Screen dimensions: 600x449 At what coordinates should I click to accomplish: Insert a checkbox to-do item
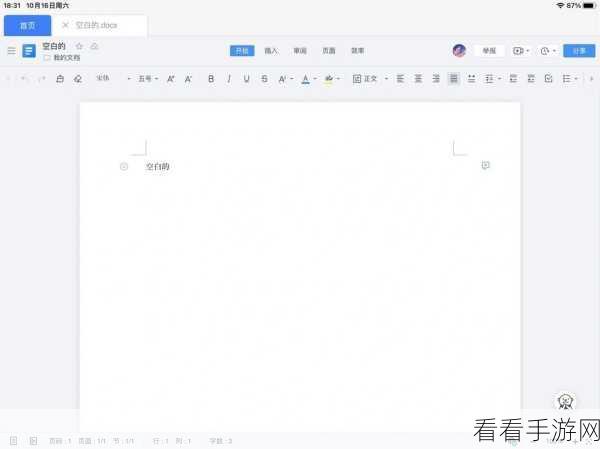[x=548, y=79]
